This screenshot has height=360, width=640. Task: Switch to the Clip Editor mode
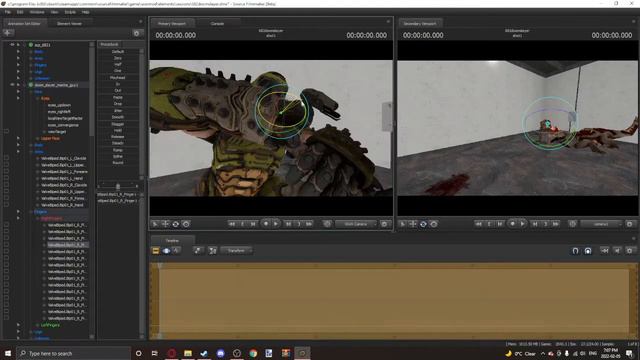pos(156,251)
